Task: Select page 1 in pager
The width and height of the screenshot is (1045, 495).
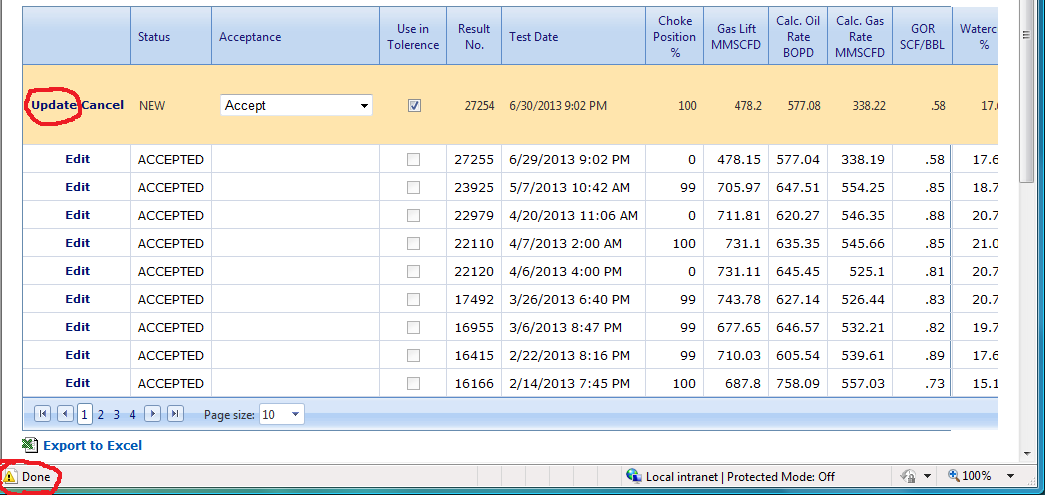Action: 85,414
